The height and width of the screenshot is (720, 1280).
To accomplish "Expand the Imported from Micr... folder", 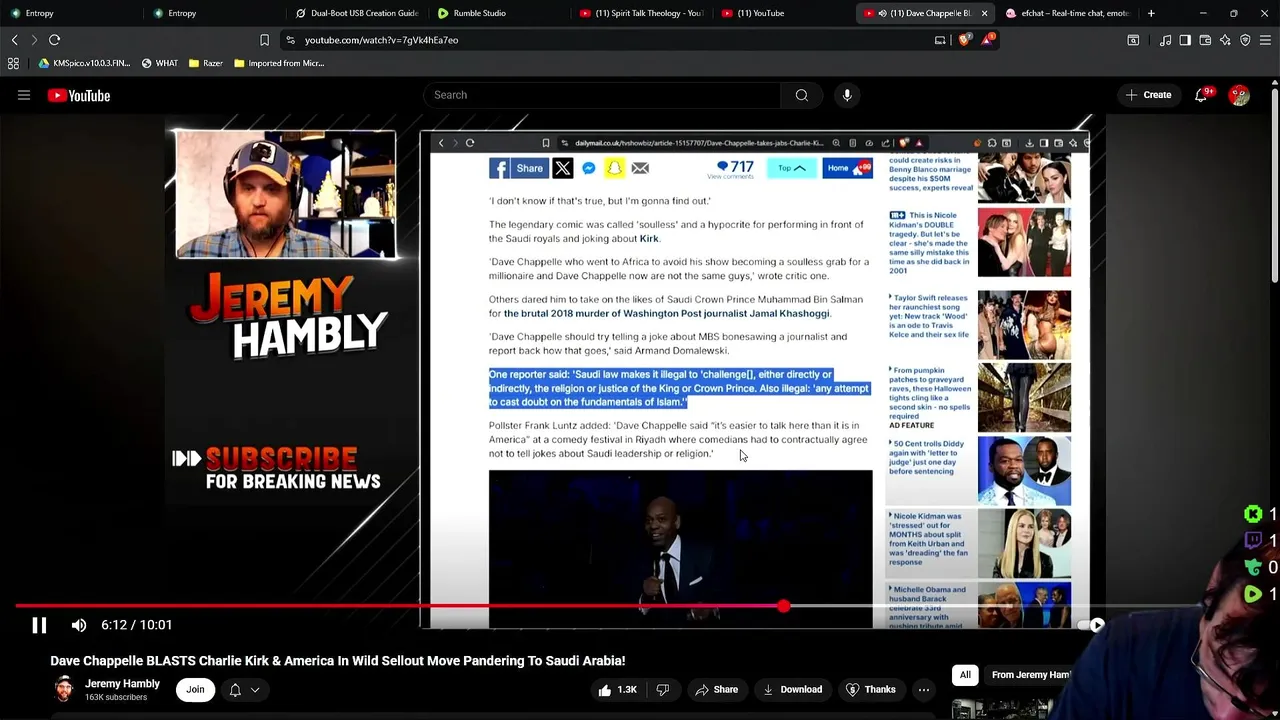I will click(278, 63).
